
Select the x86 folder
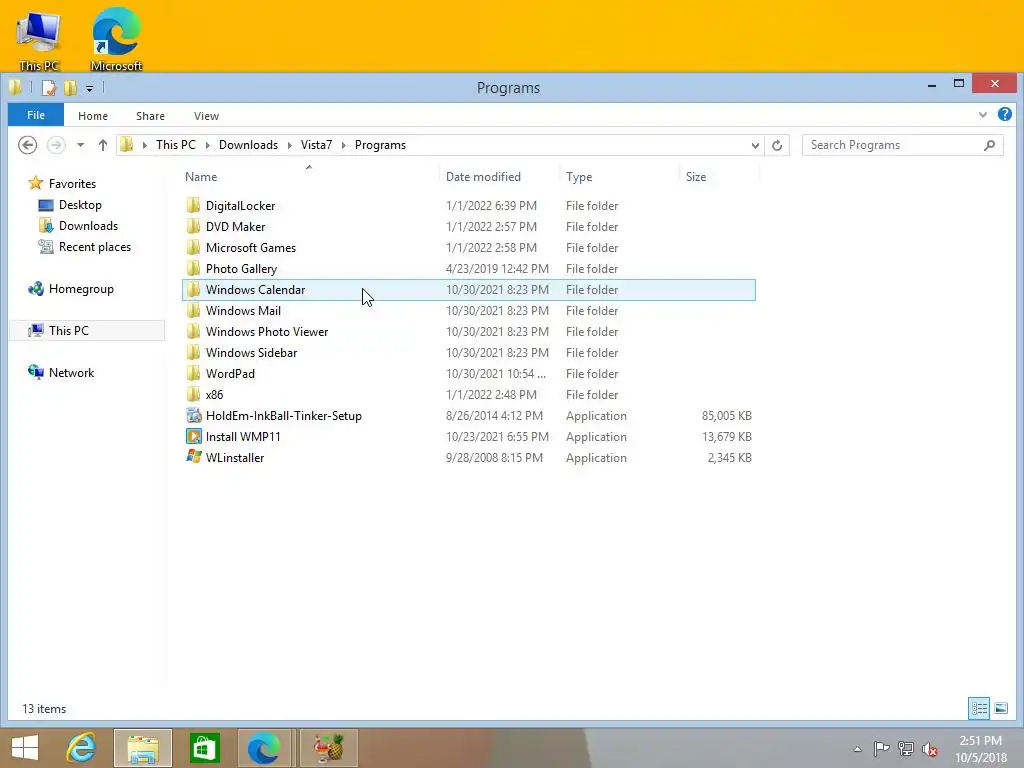click(469, 394)
